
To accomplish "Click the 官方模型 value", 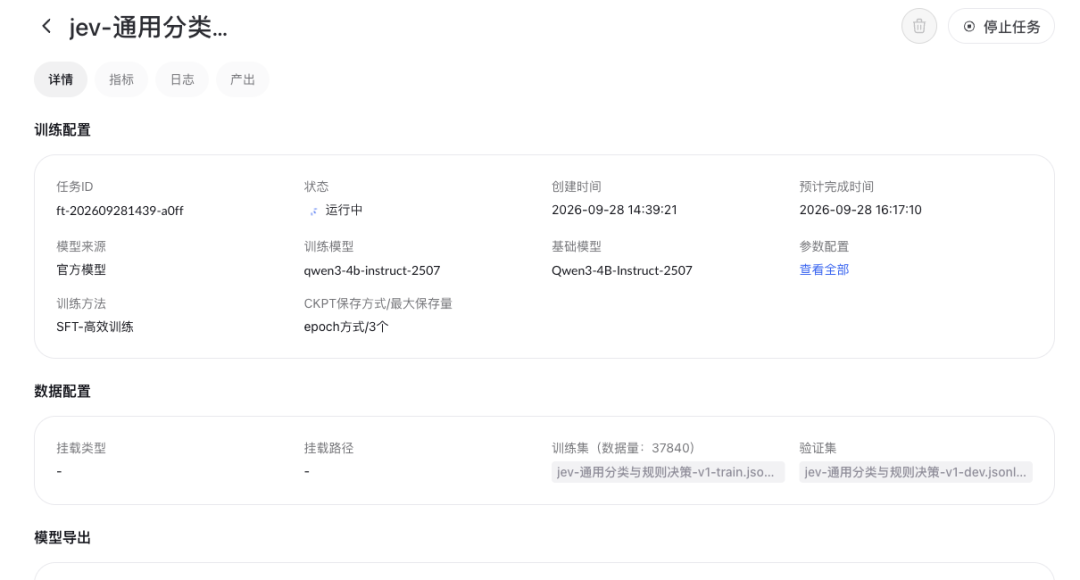I will click(81, 270).
